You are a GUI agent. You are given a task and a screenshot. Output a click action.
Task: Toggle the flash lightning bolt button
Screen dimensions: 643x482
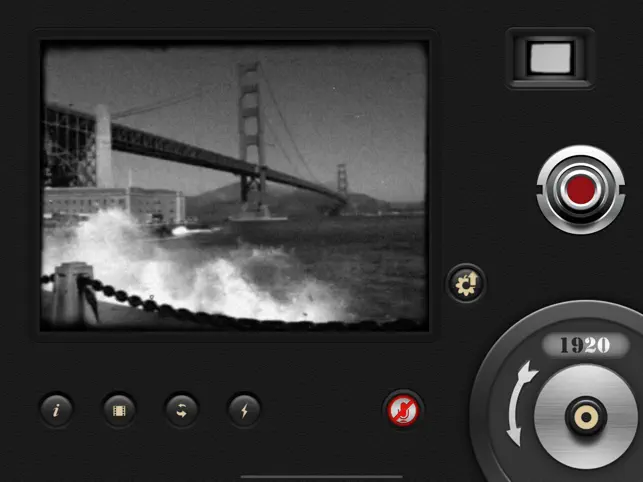[244, 410]
